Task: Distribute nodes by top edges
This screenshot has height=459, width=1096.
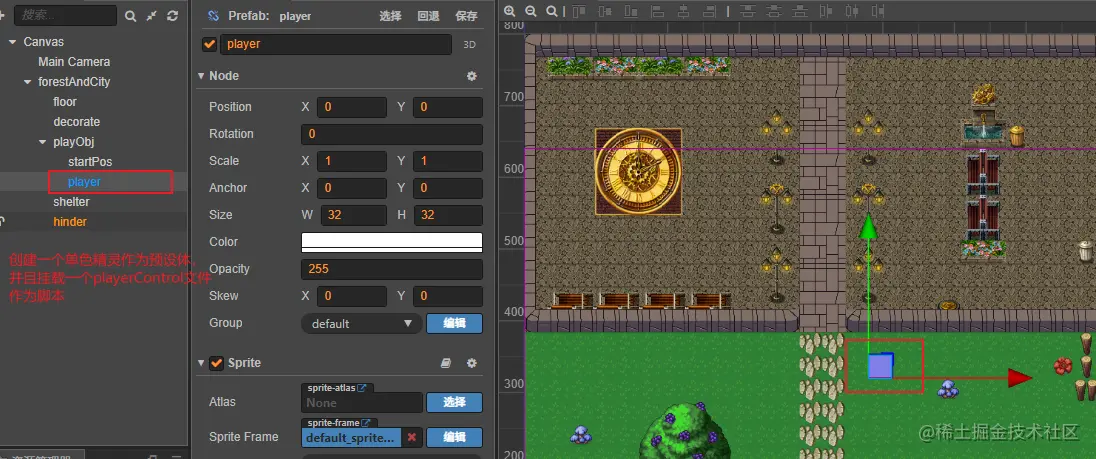Action: click(748, 11)
